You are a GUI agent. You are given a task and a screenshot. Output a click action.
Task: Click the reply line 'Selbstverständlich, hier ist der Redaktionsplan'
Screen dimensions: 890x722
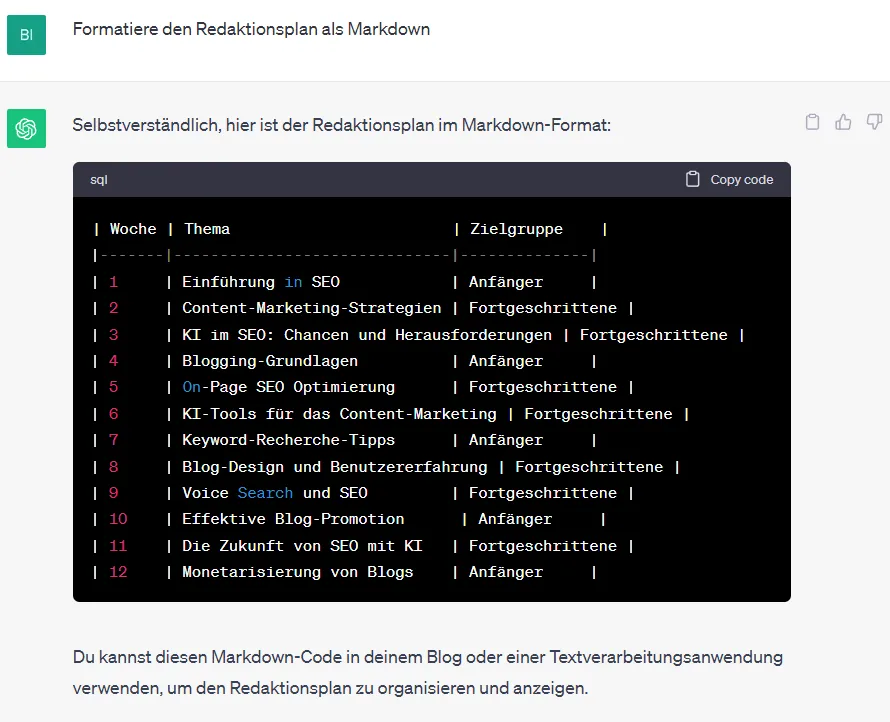coord(342,125)
